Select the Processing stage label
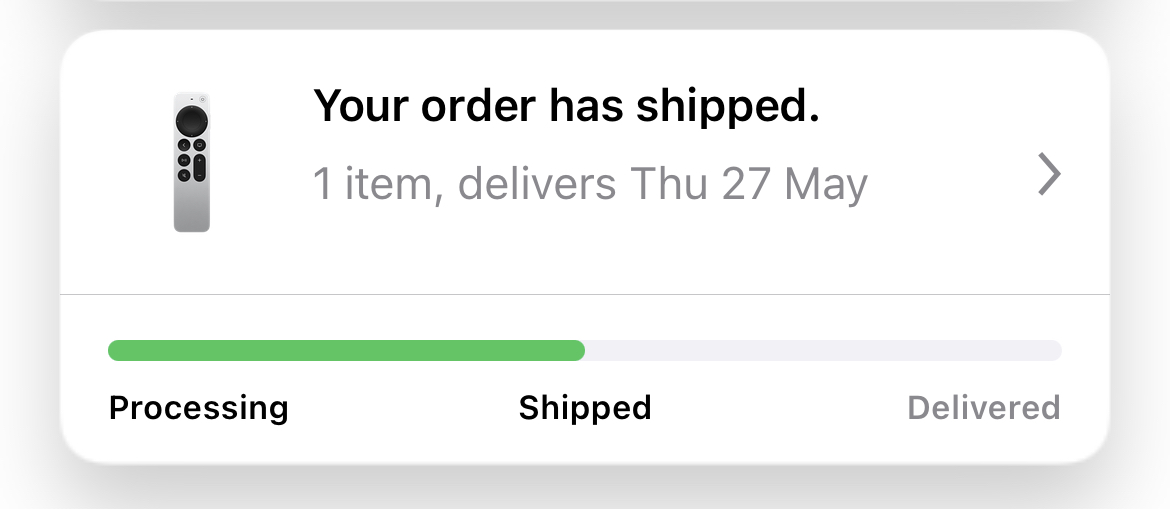 point(198,408)
